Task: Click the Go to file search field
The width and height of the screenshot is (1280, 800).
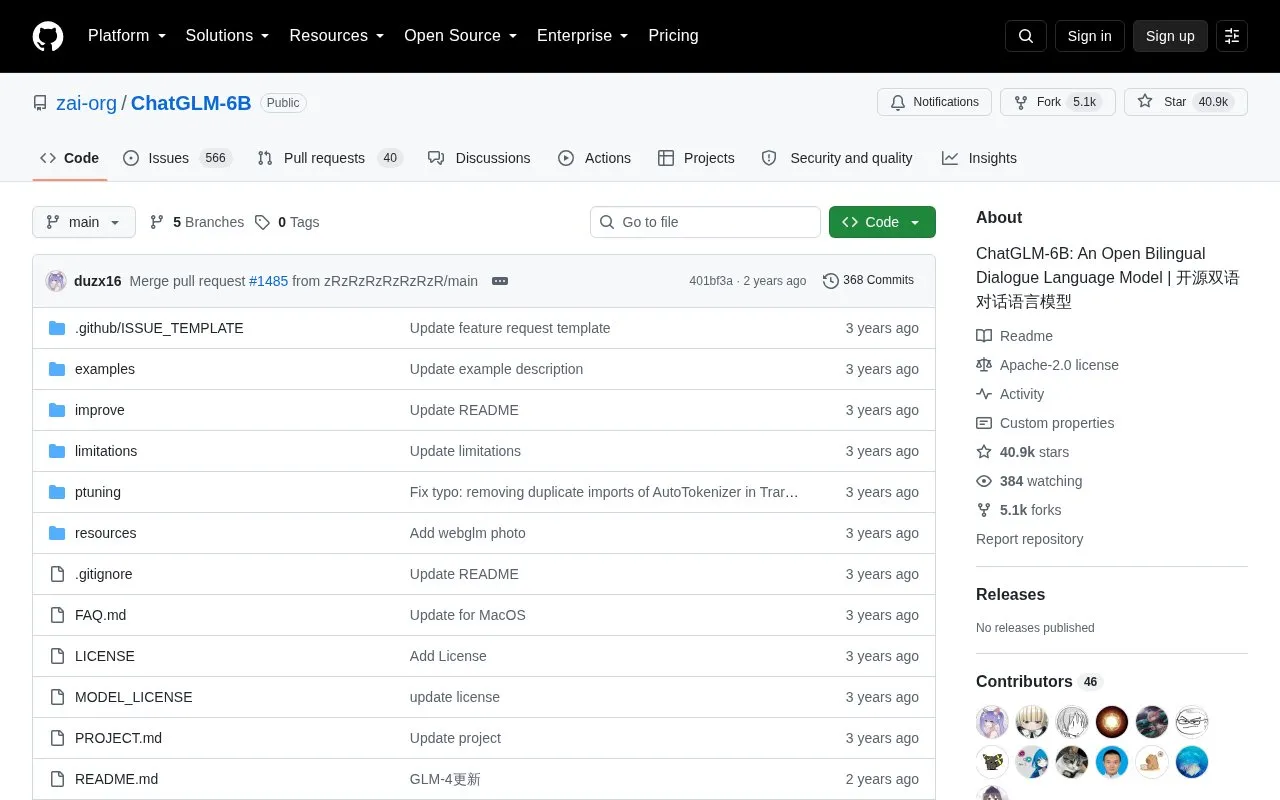Action: (x=705, y=222)
